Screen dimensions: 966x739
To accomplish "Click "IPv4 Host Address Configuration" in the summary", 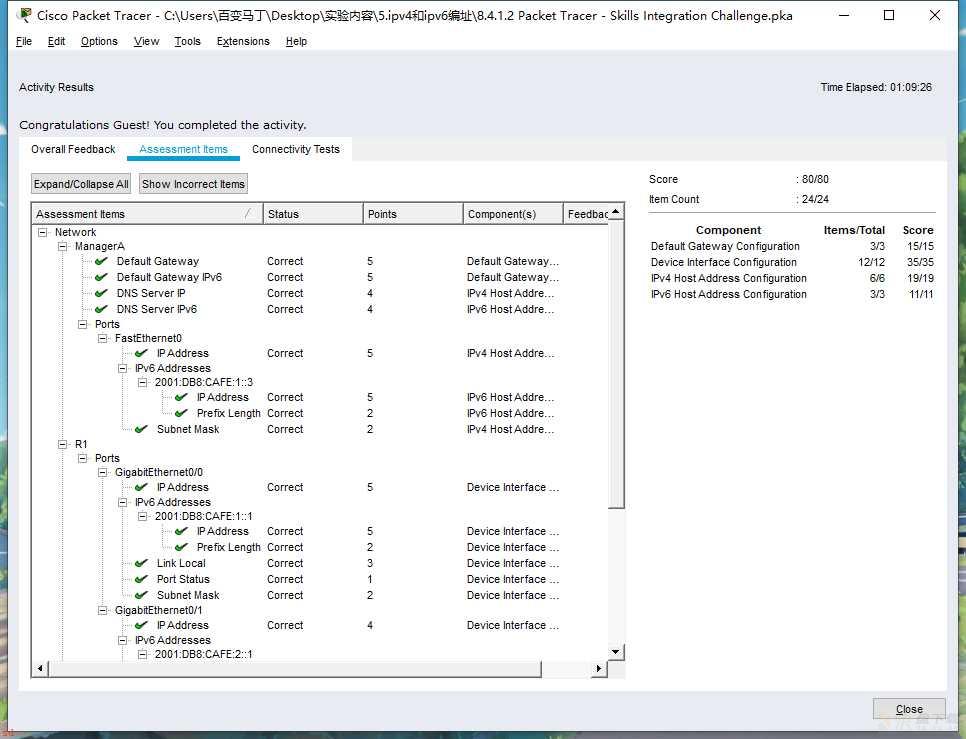I will point(729,278).
